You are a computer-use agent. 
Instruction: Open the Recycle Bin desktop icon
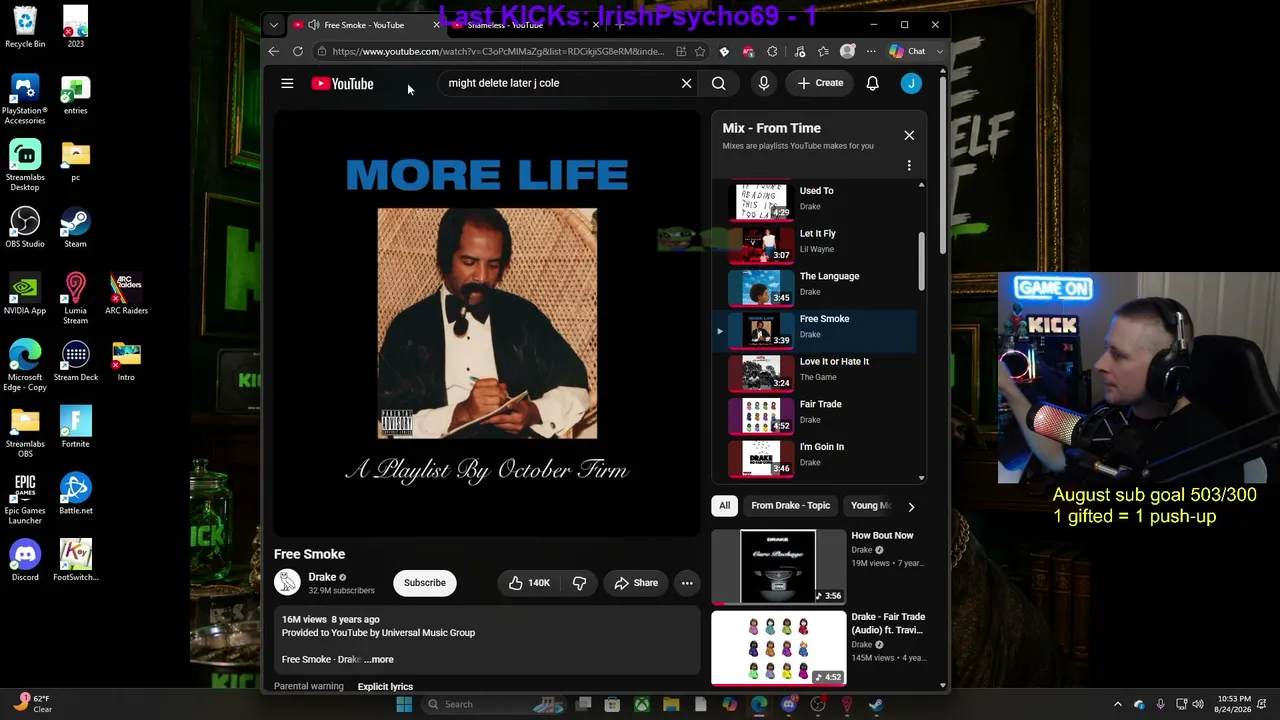click(x=25, y=28)
